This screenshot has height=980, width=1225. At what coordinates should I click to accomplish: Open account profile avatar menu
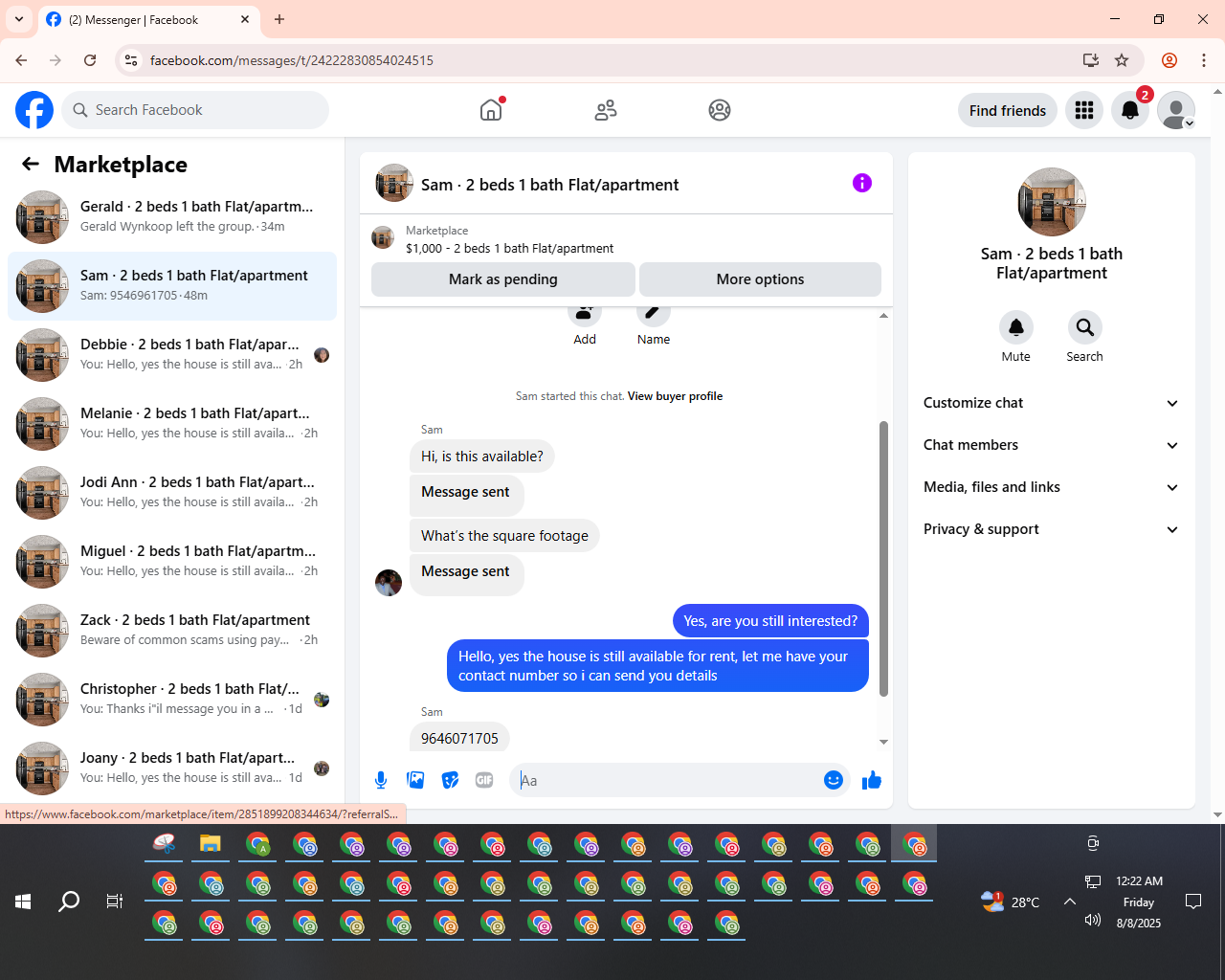point(1176,110)
